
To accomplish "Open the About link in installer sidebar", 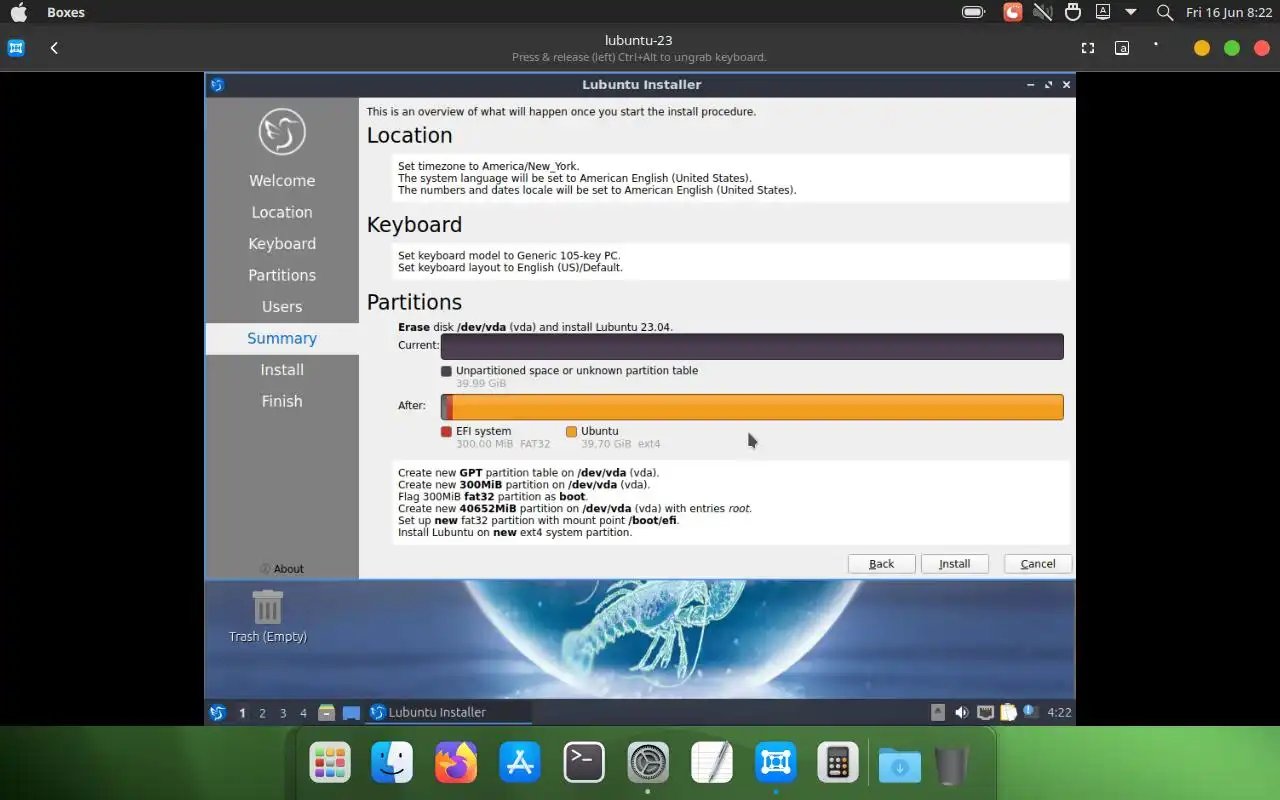I will click(282, 569).
